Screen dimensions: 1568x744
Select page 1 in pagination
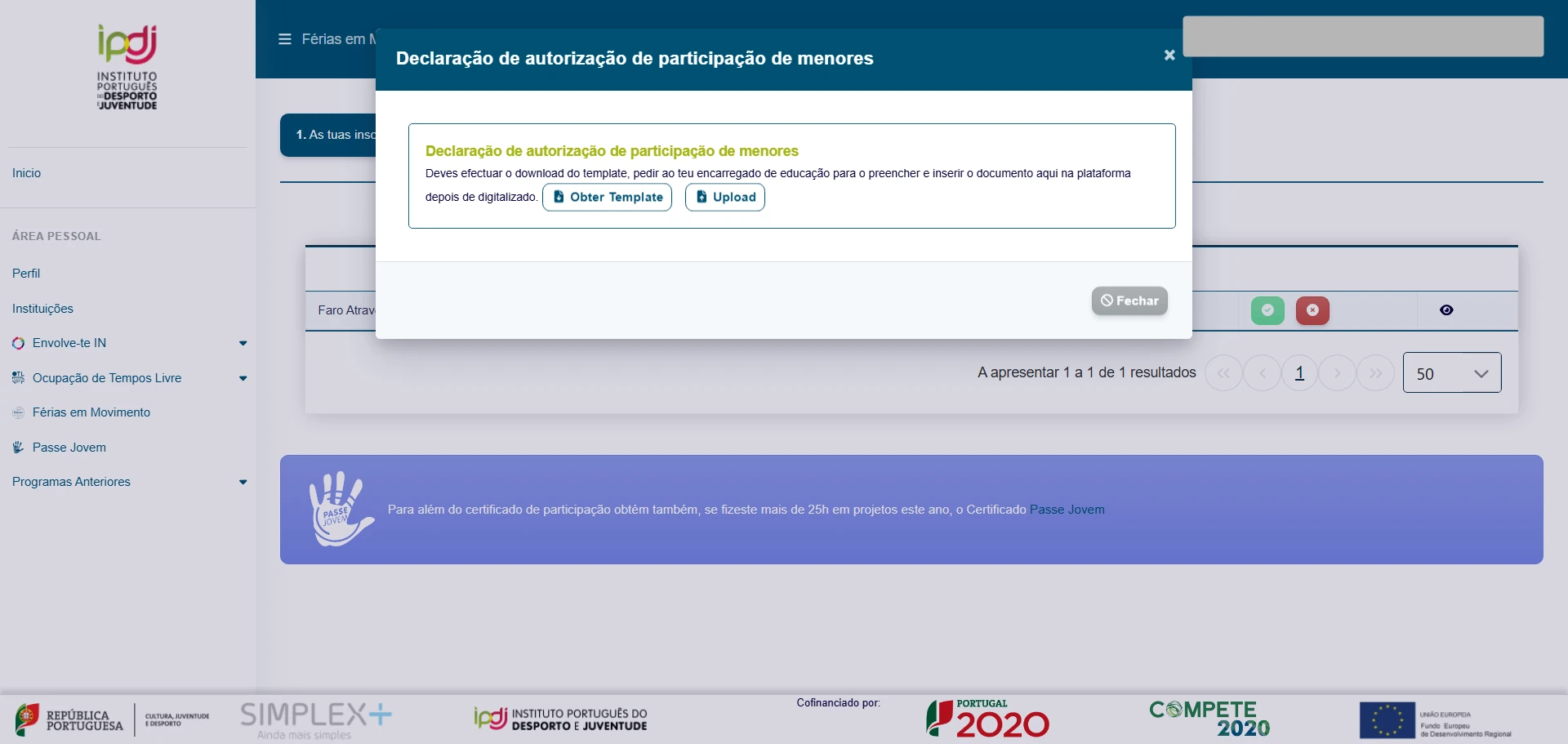(1299, 373)
